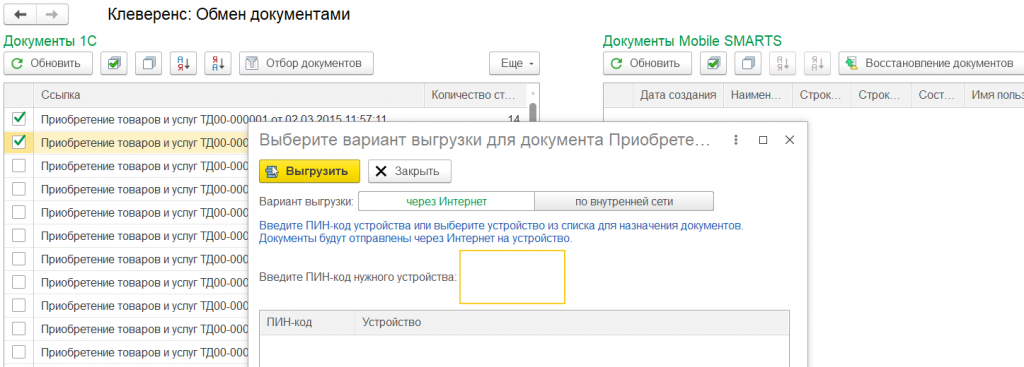Image resolution: width=1024 pixels, height=367 pixels.
Task: Open the Еще dropdown menu
Action: pyautogui.click(x=514, y=63)
